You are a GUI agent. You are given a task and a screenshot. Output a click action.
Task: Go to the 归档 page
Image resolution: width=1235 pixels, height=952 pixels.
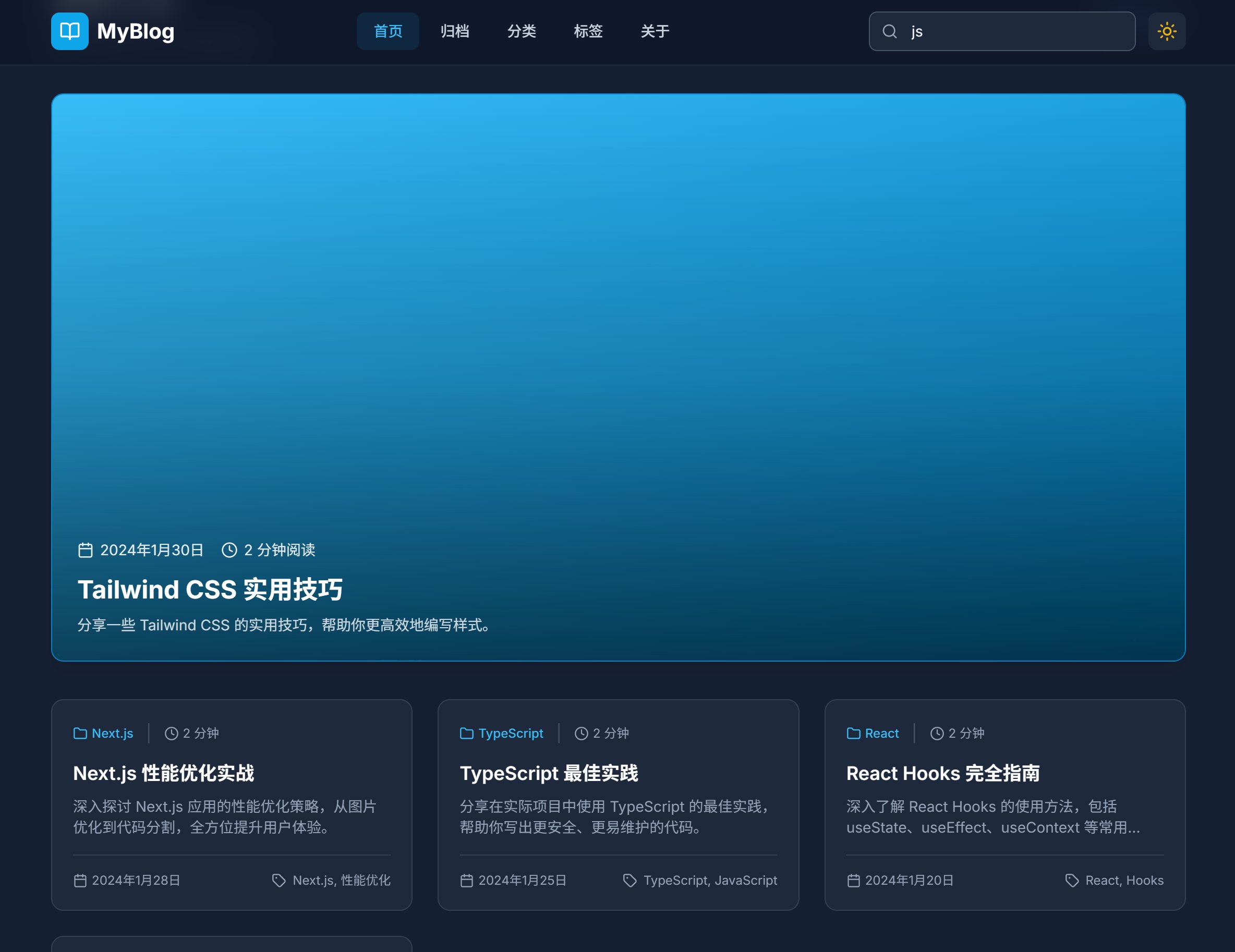click(x=455, y=31)
